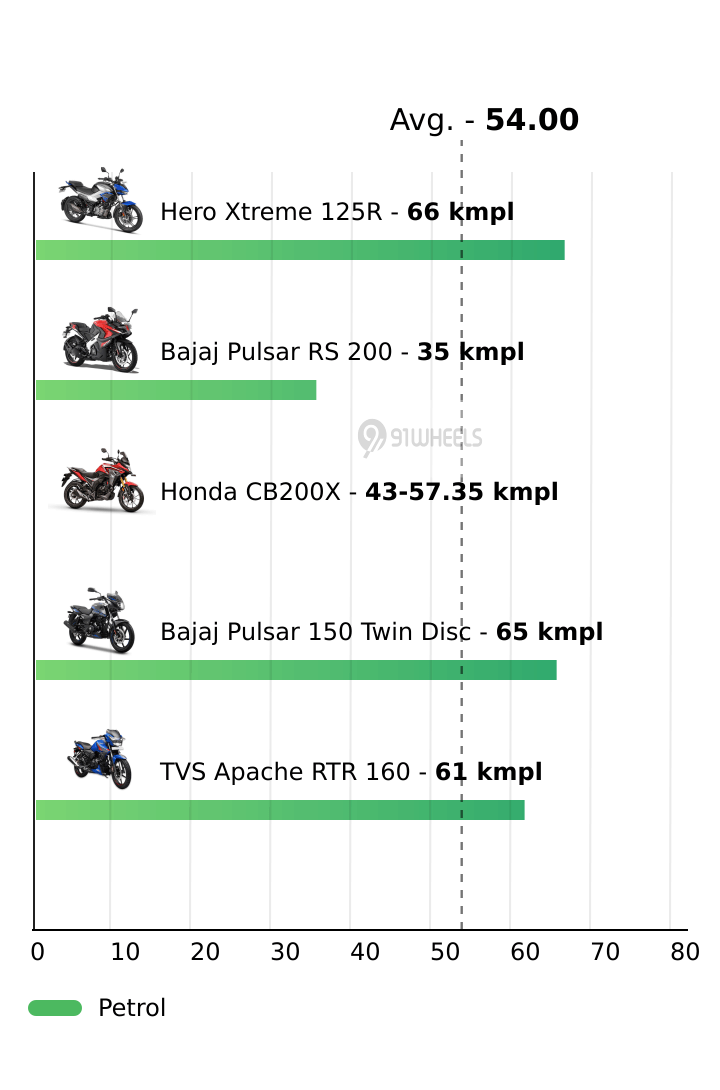Select the Honda CB200X 43-57.35 kmpl label
The image size is (720, 1090).
click(x=359, y=492)
